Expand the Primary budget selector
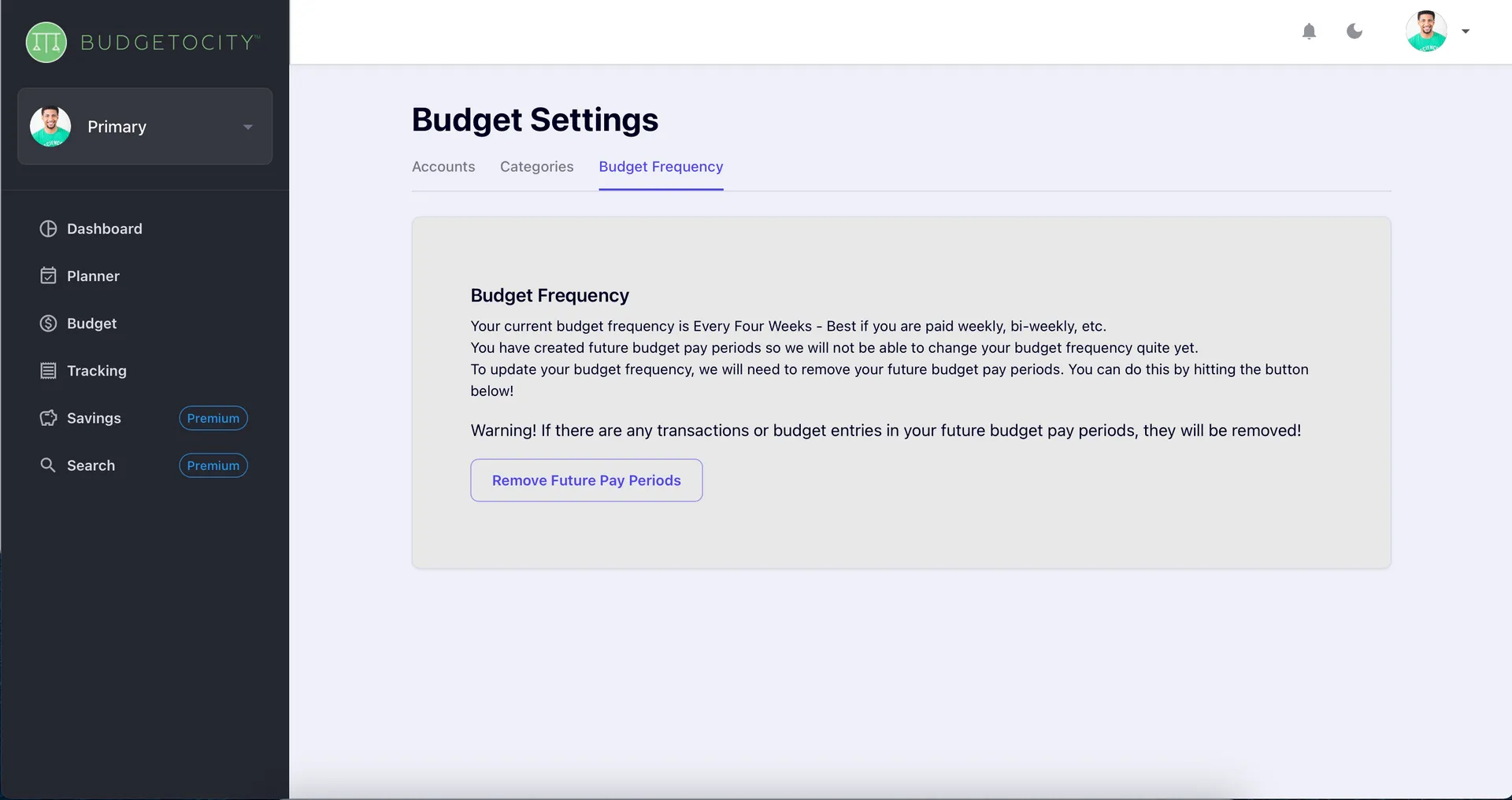The height and width of the screenshot is (800, 1512). coord(144,126)
